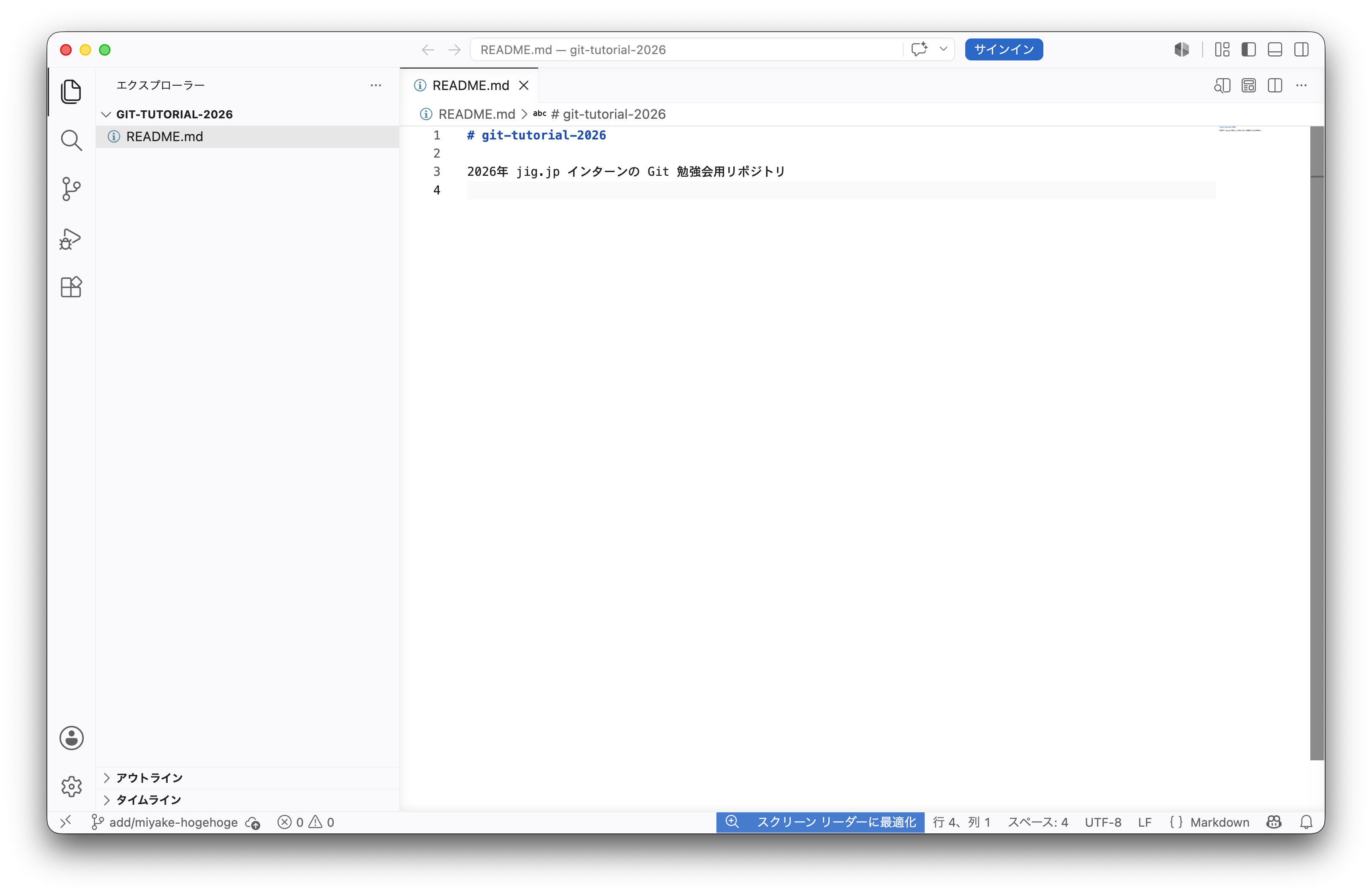Click the README.md breadcrumb
The width and height of the screenshot is (1372, 896).
(x=468, y=114)
